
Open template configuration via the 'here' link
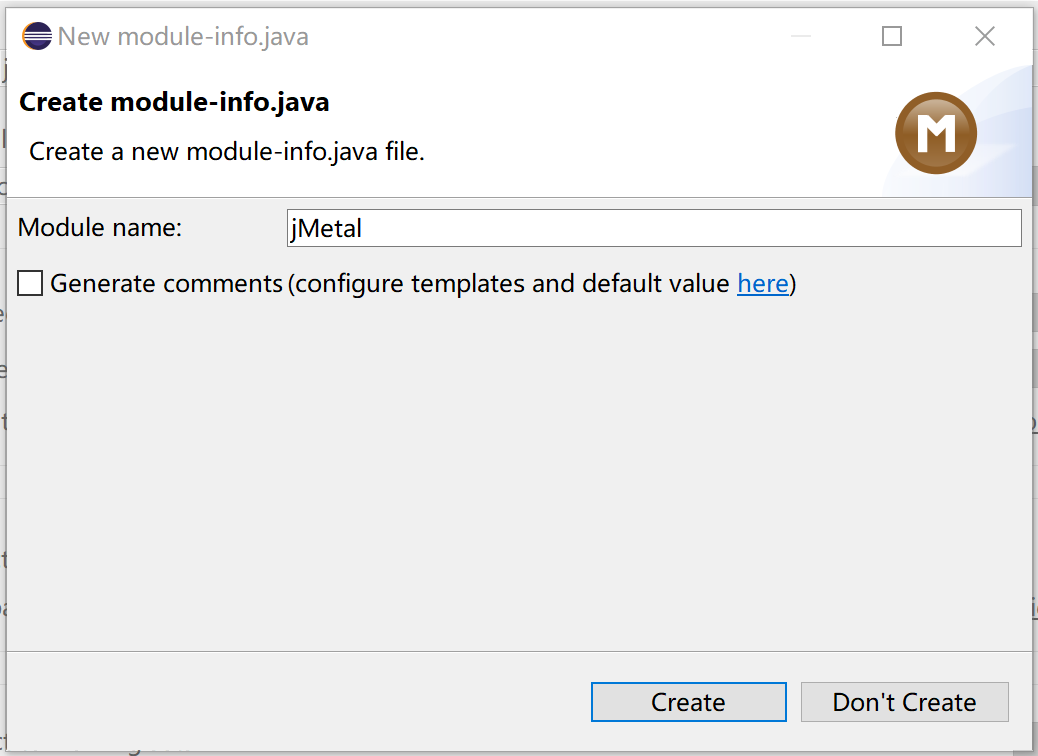[763, 284]
